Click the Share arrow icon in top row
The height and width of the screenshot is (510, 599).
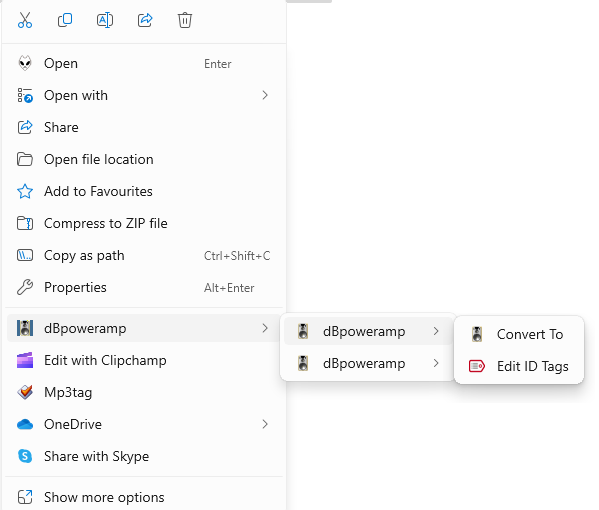[x=145, y=20]
